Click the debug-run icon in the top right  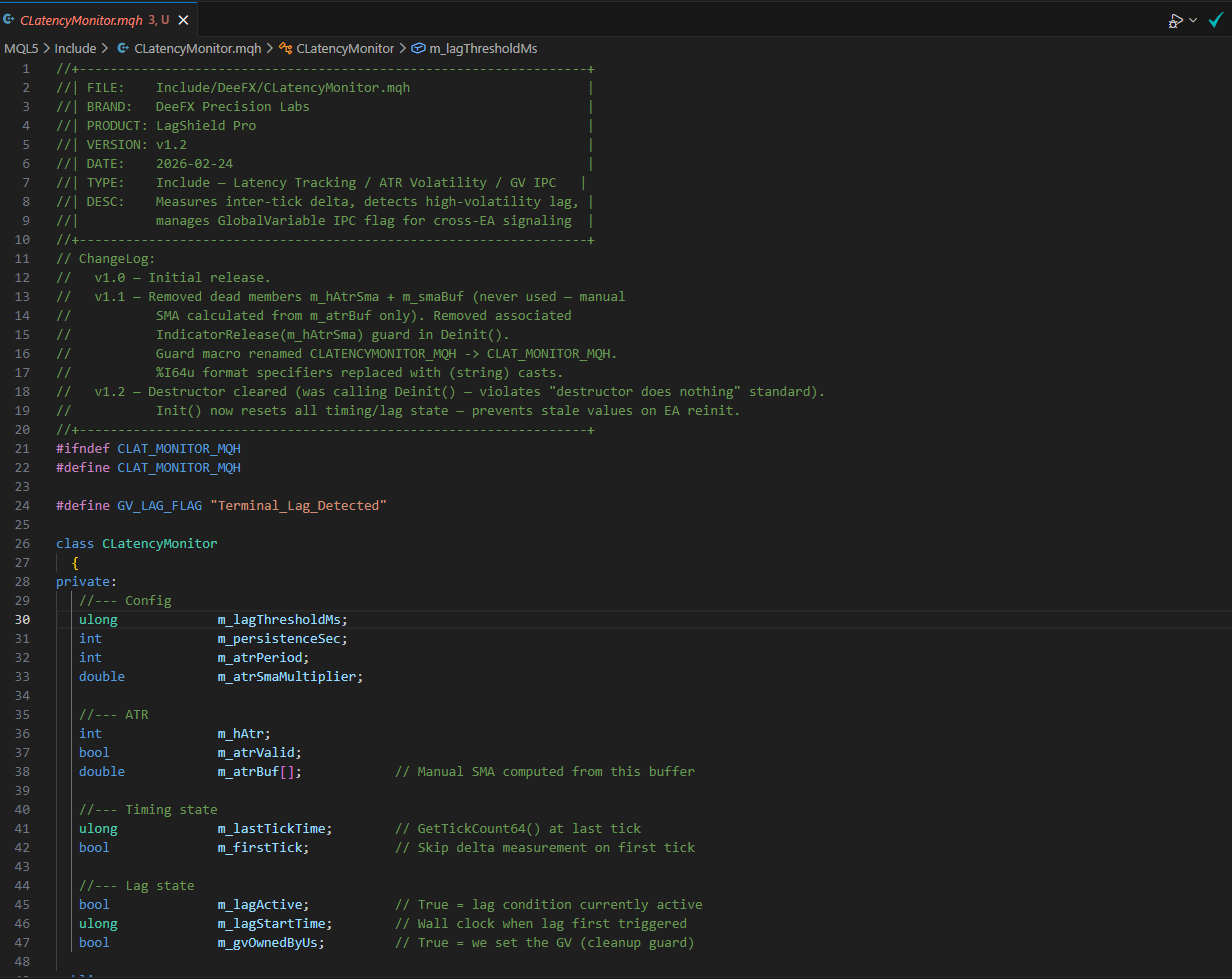tap(1176, 19)
